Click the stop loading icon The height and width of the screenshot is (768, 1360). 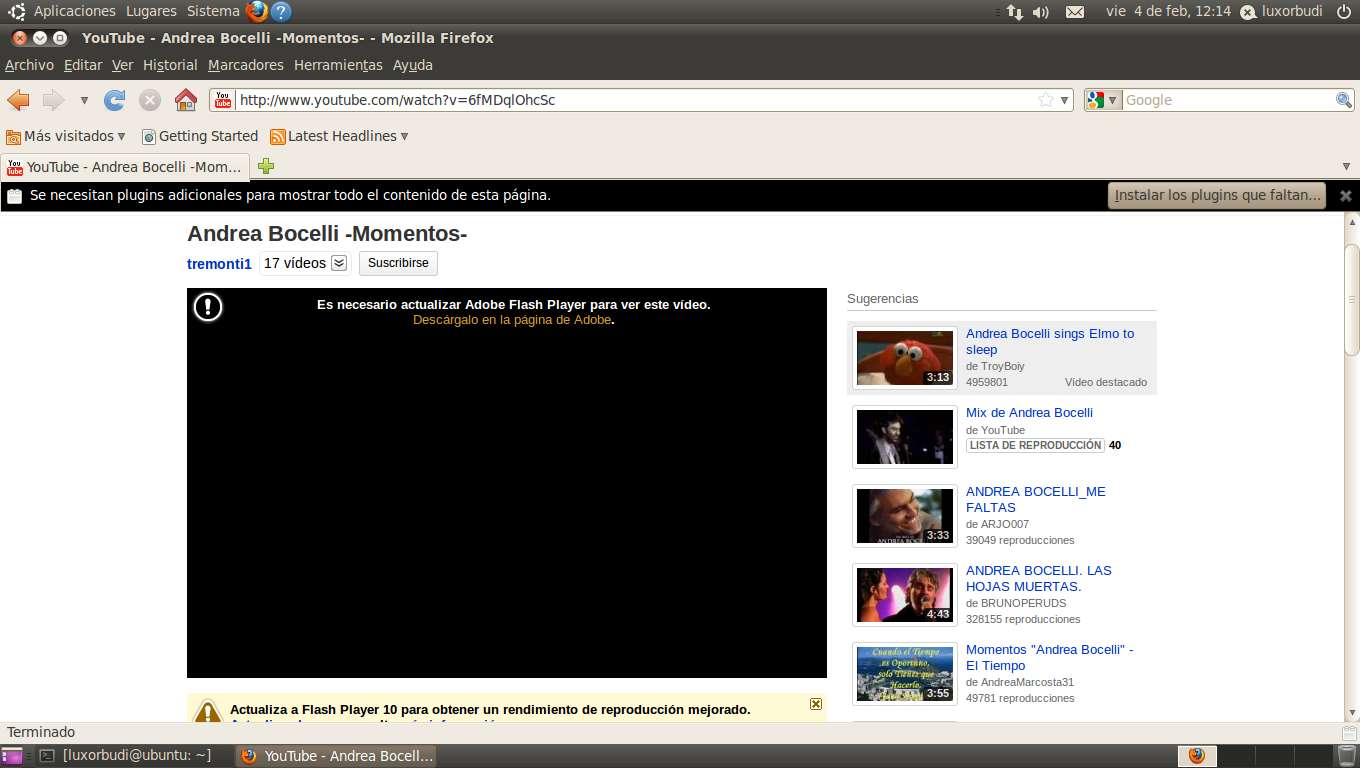[x=150, y=100]
